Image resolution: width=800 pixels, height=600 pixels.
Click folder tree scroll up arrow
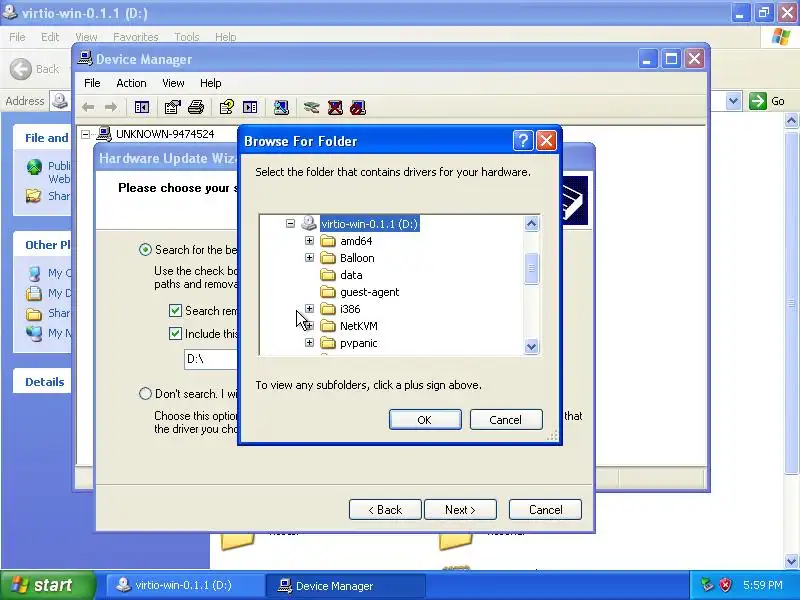coord(531,223)
